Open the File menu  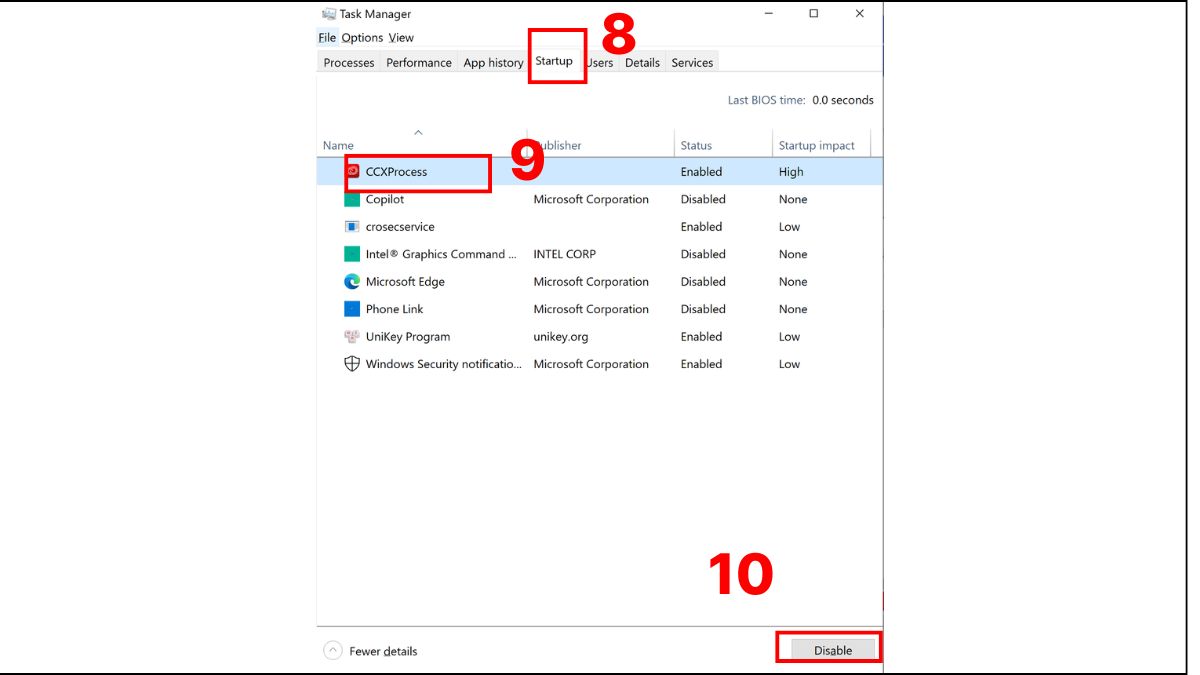click(327, 38)
